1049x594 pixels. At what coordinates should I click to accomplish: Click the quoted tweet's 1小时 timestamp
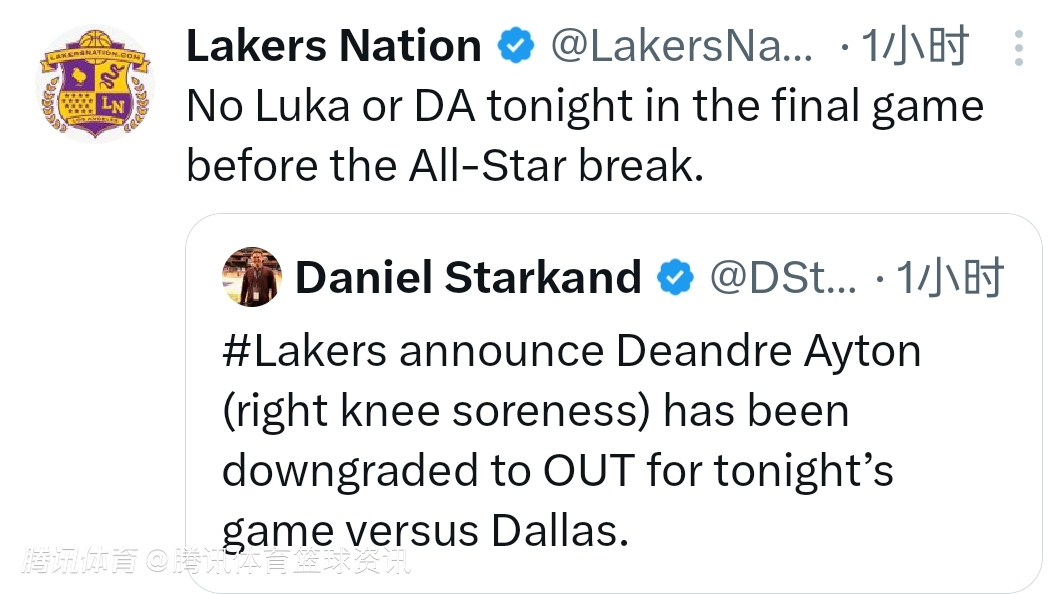[947, 277]
